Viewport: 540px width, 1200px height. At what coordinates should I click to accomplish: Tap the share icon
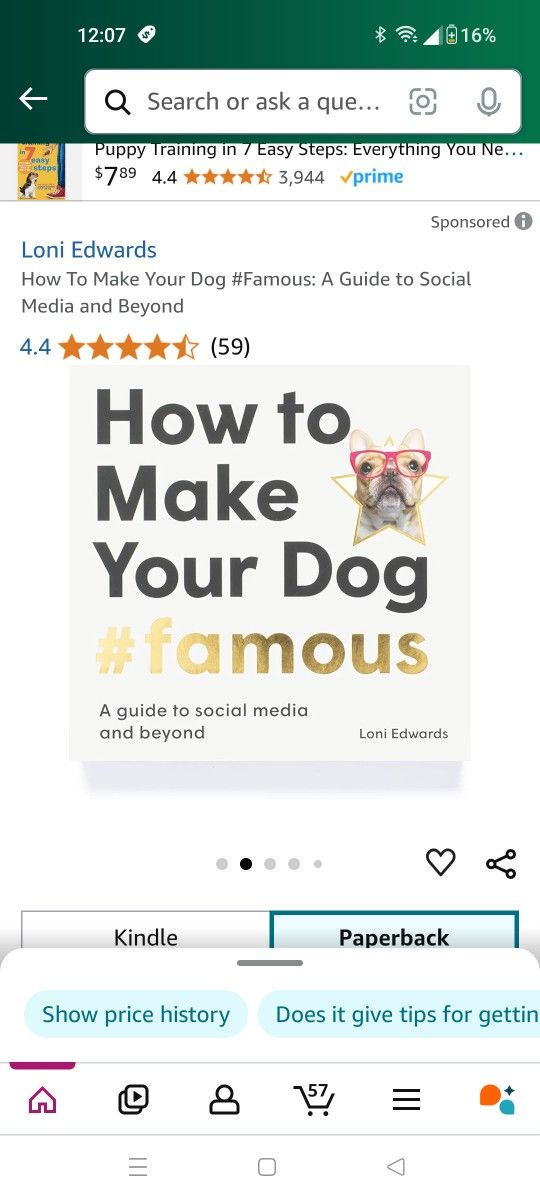click(501, 863)
